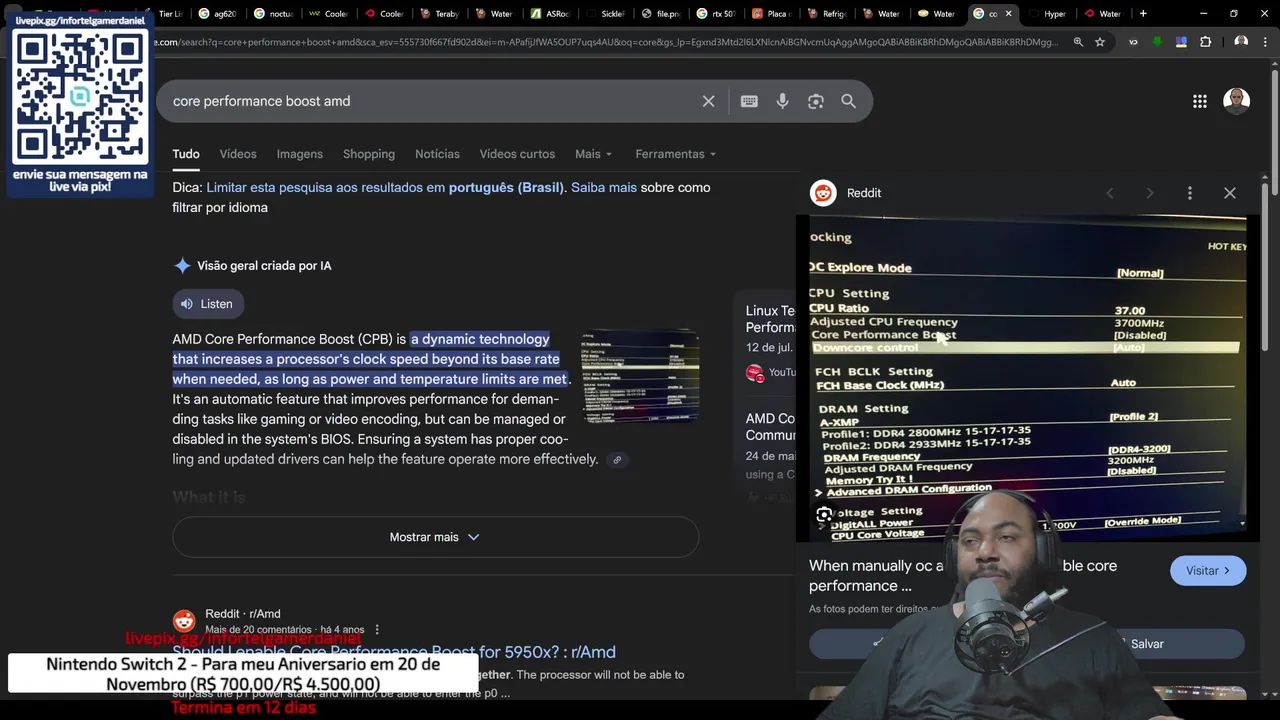The width and height of the screenshot is (1280, 720).
Task: Switch to the Imagens tab
Action: coord(300,154)
